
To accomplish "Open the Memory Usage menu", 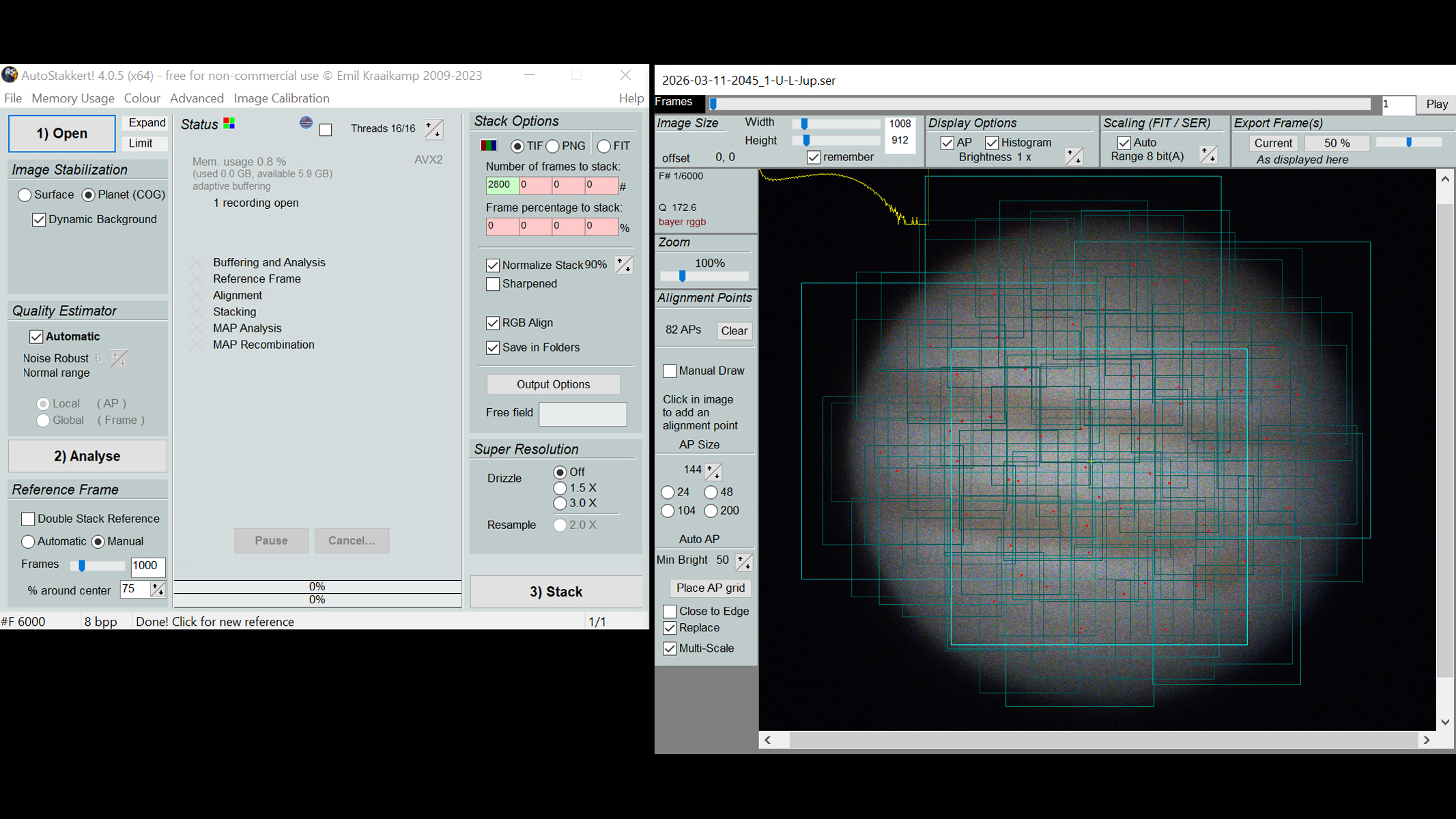I will coord(73,98).
